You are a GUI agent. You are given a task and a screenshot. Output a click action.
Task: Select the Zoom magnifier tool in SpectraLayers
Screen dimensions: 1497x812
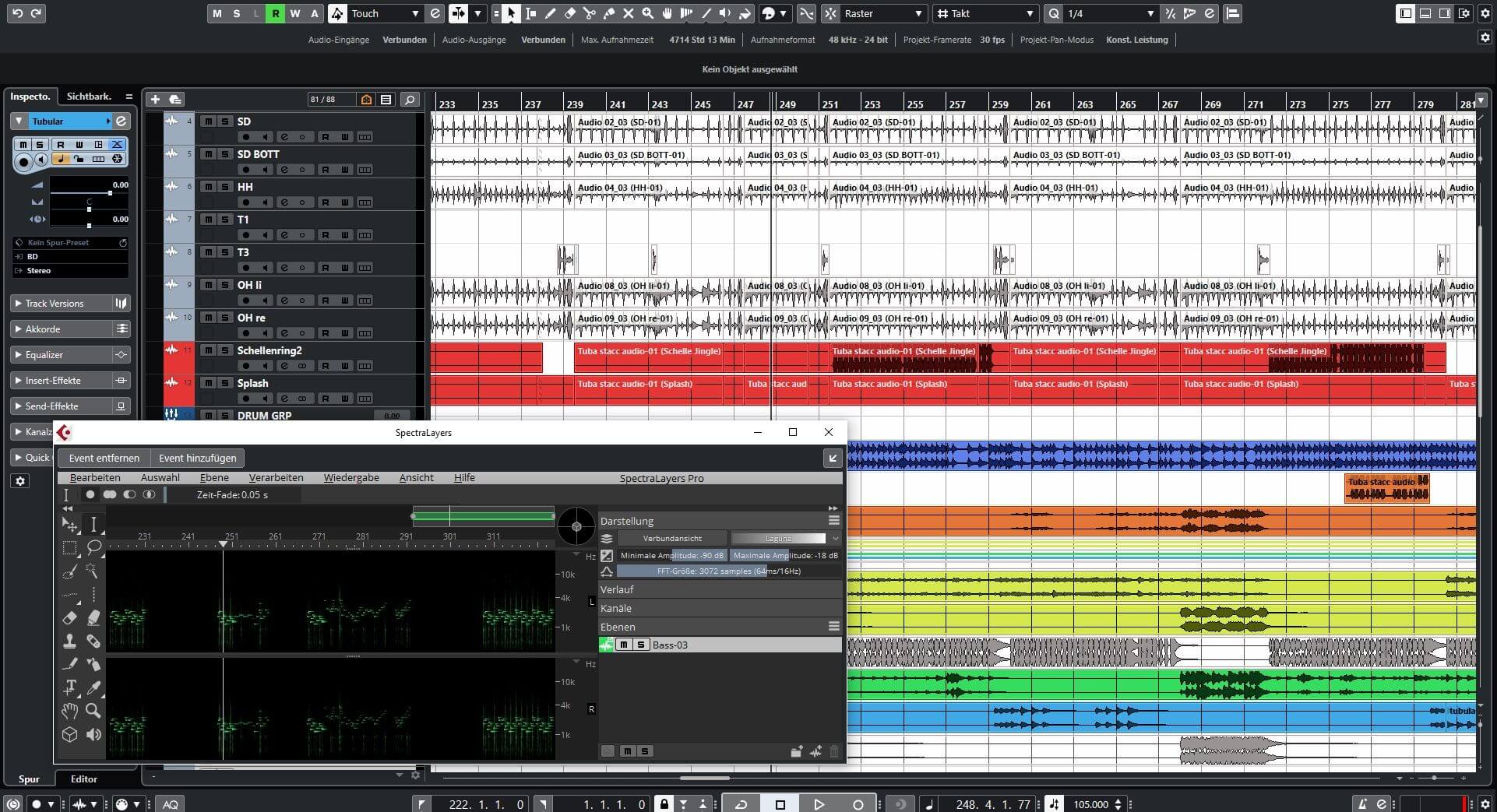[93, 711]
